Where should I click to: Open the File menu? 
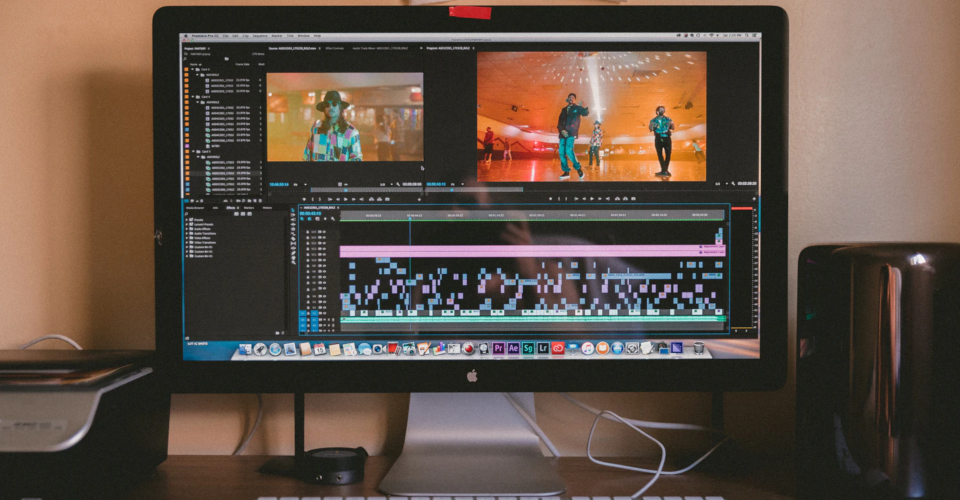point(226,35)
